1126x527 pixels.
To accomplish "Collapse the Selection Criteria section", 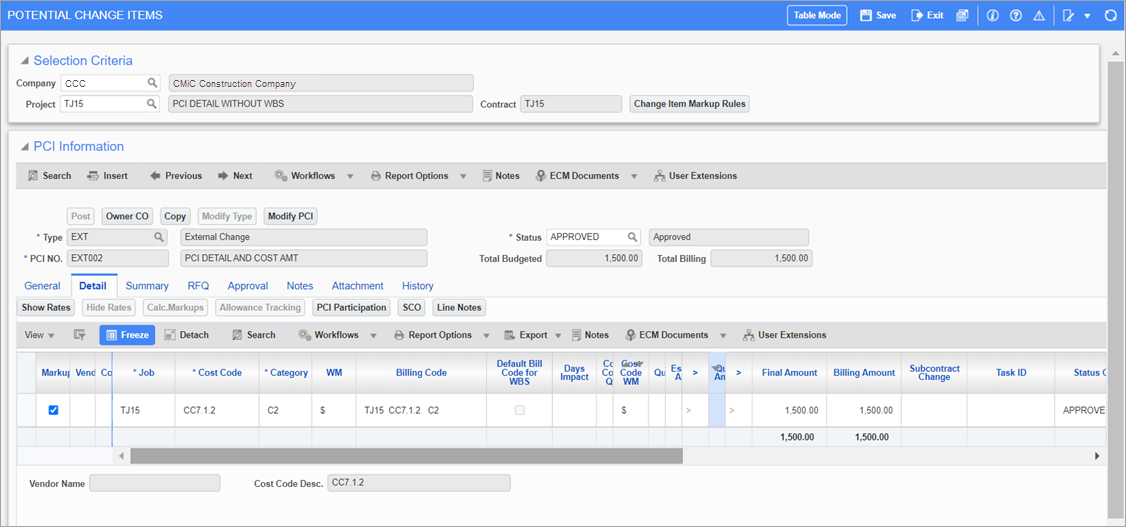I will [24, 61].
